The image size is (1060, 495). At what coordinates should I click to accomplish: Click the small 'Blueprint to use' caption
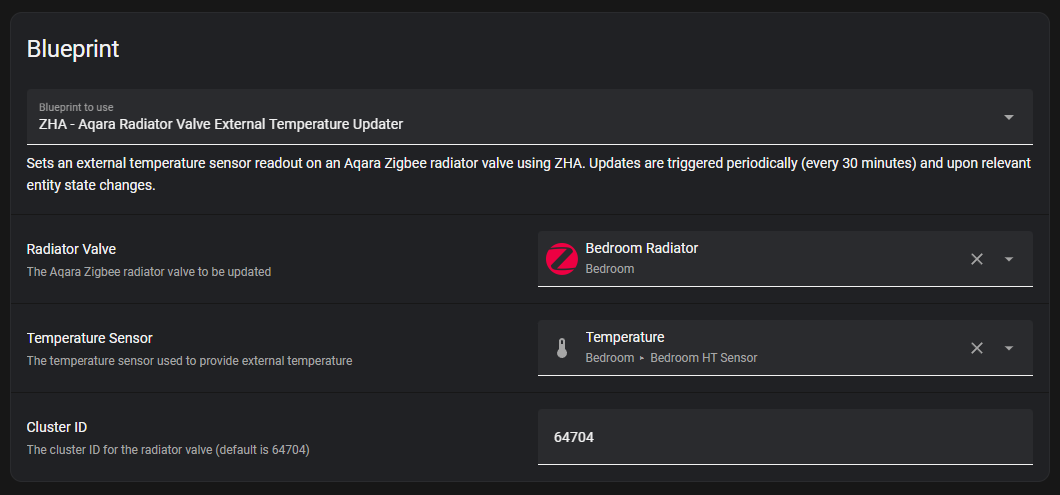76,107
